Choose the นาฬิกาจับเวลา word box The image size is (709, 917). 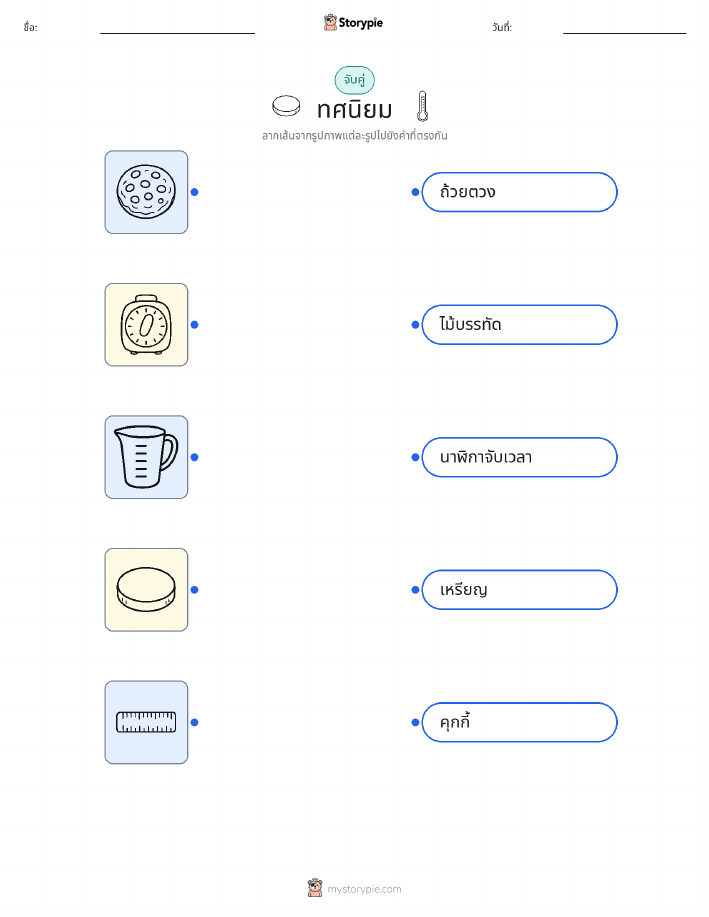(x=519, y=457)
